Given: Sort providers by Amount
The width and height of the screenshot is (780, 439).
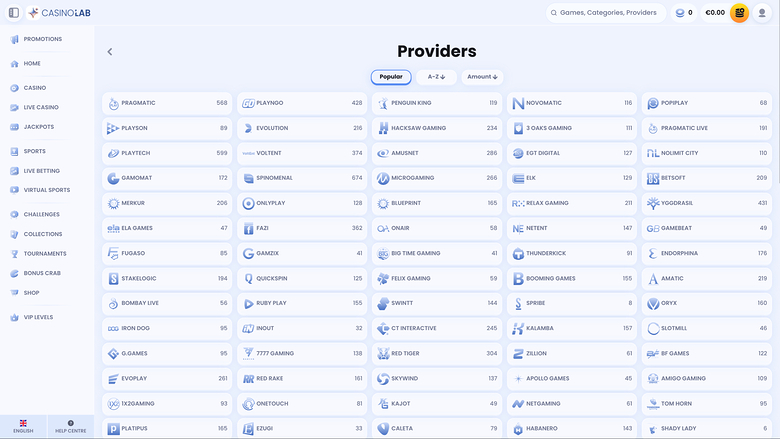Looking at the screenshot, I should coord(482,77).
